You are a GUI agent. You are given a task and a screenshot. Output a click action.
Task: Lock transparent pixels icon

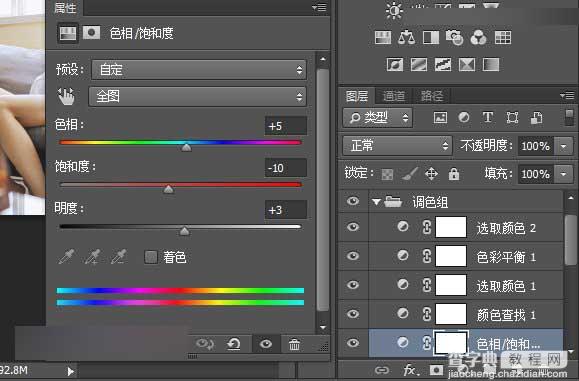387,174
